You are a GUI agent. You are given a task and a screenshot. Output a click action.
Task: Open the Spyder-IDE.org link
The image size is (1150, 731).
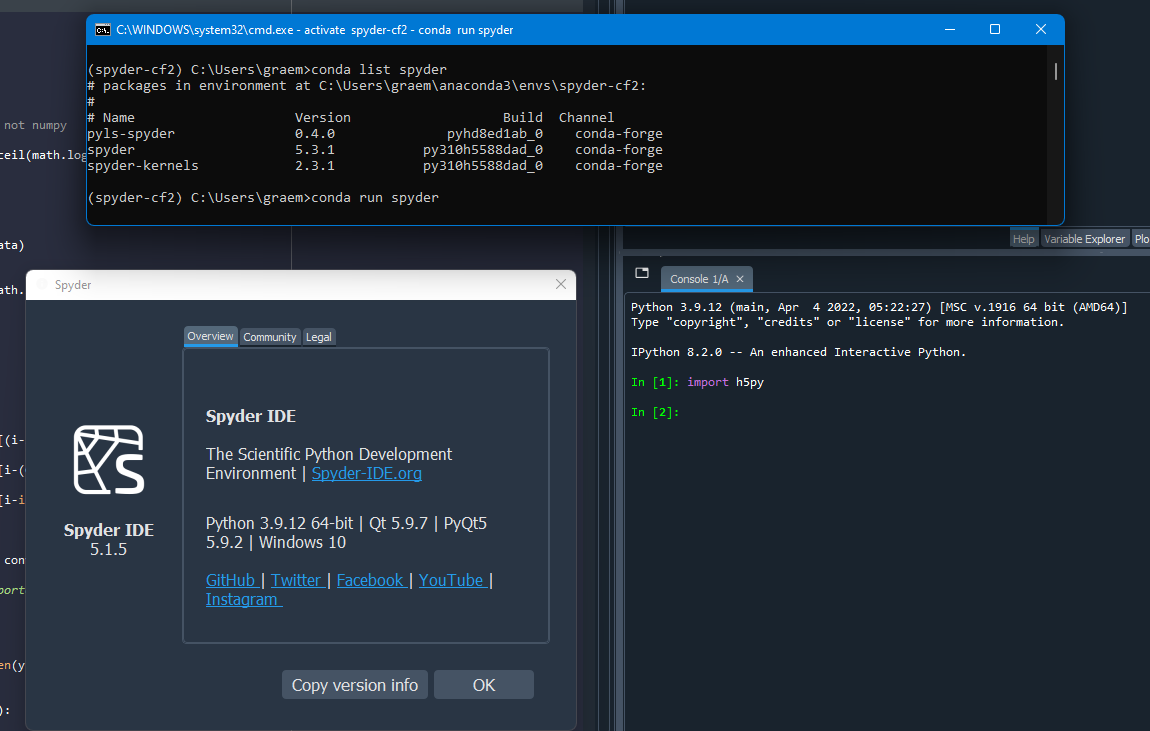(366, 473)
